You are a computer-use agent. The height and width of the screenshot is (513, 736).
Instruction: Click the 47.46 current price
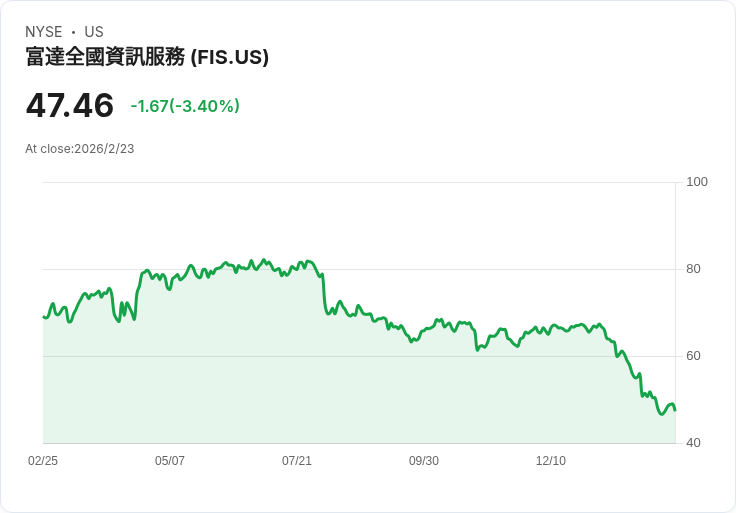click(x=70, y=105)
